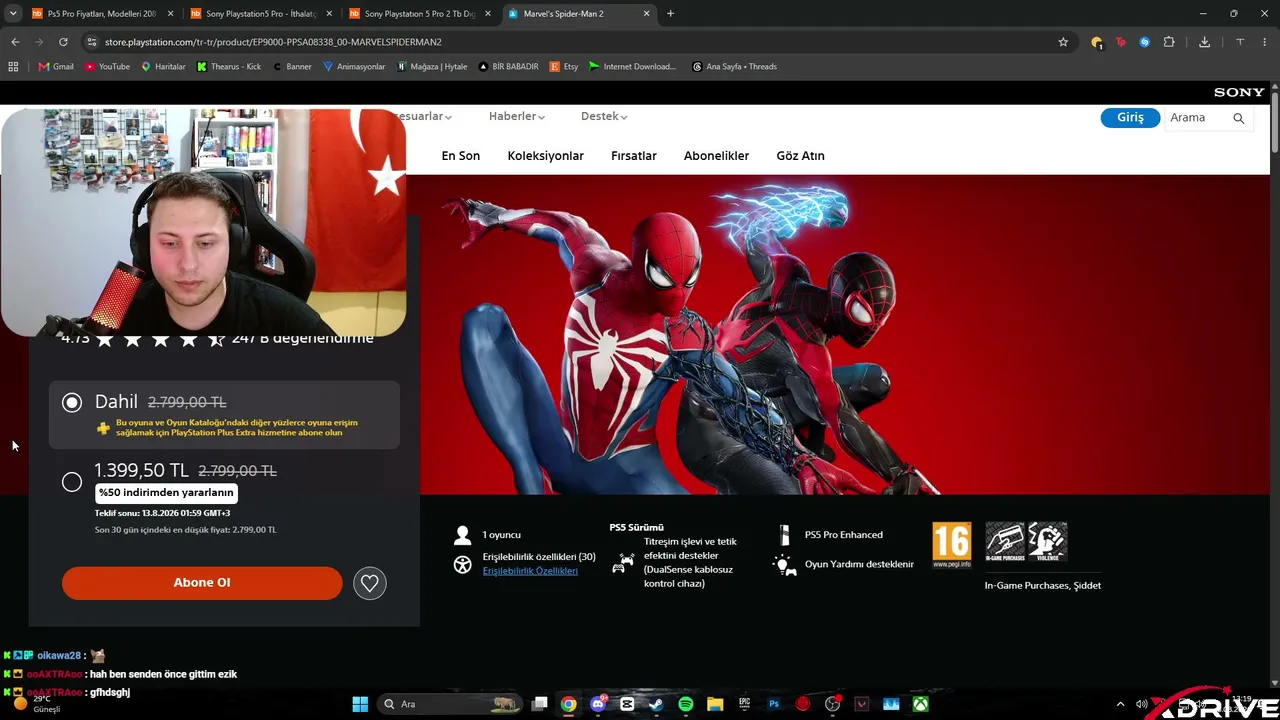Open the 'Mağaza | Hytale' bookmark
This screenshot has width=1280, height=720.
432,67
